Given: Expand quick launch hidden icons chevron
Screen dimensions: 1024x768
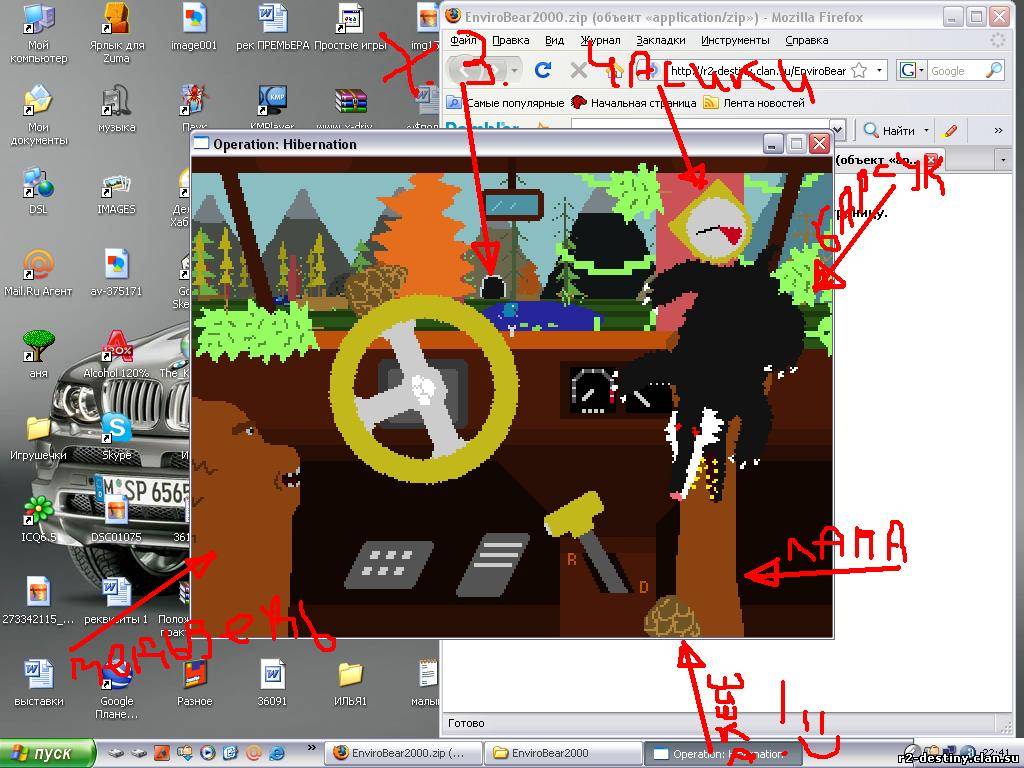Looking at the screenshot, I should tap(312, 748).
